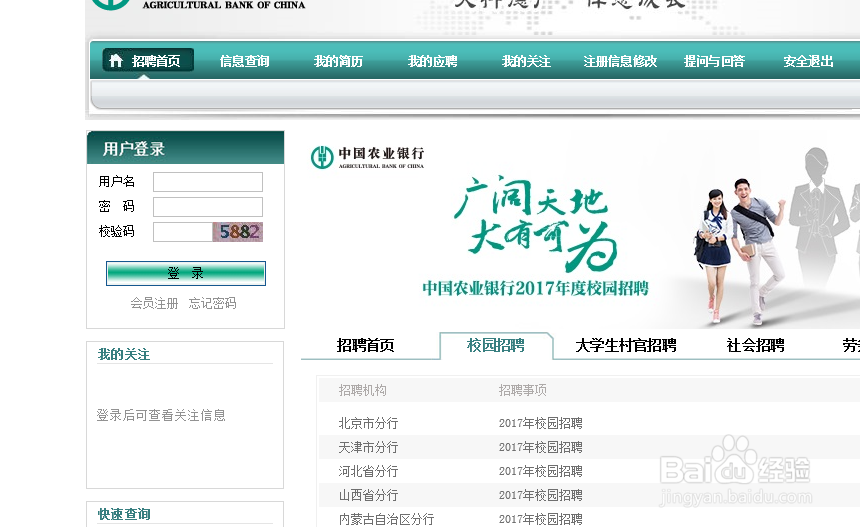Select 北京市分行 in the recruitment list
Image resolution: width=860 pixels, height=527 pixels.
coord(369,423)
